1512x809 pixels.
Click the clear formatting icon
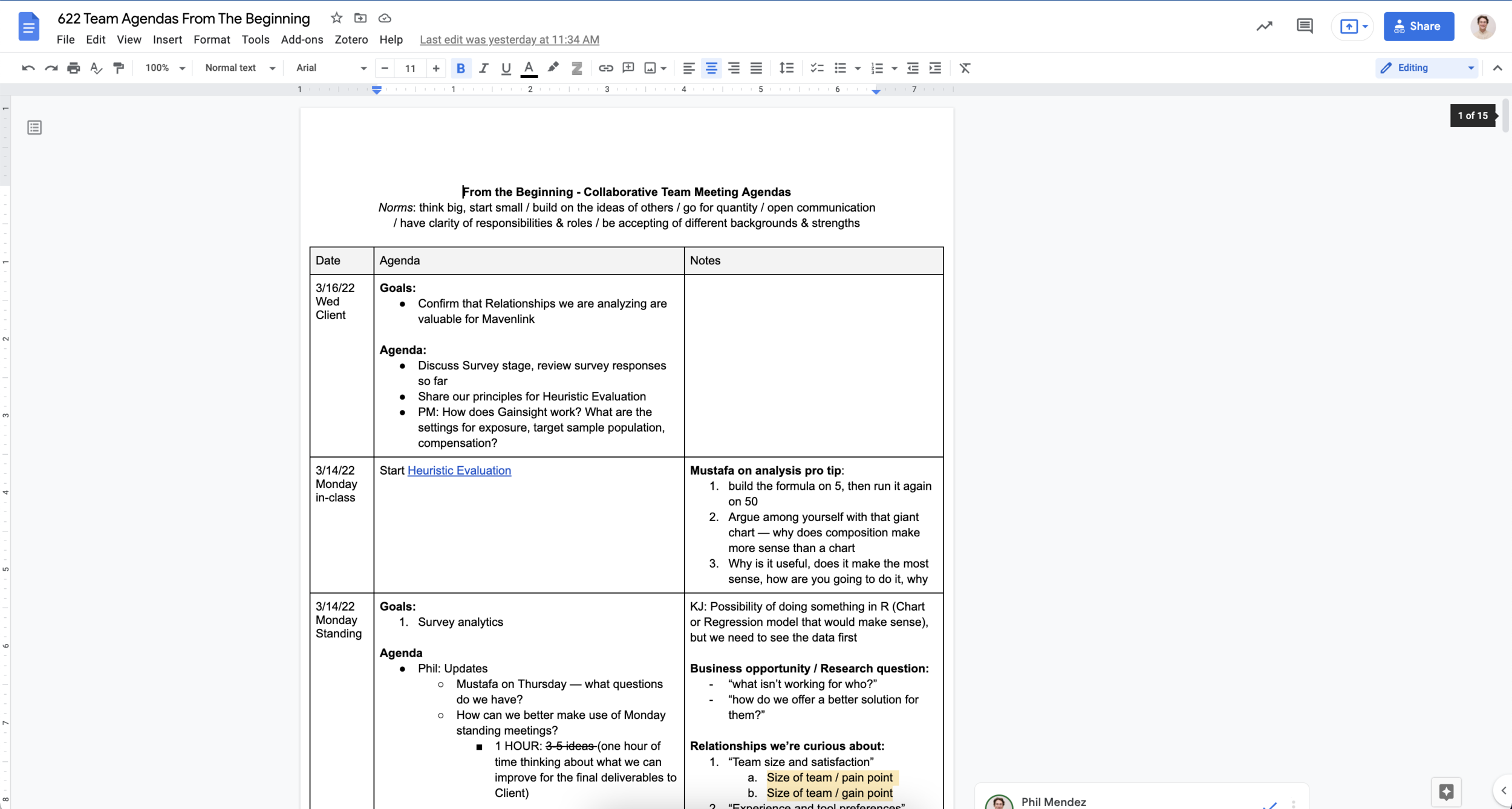[x=965, y=68]
